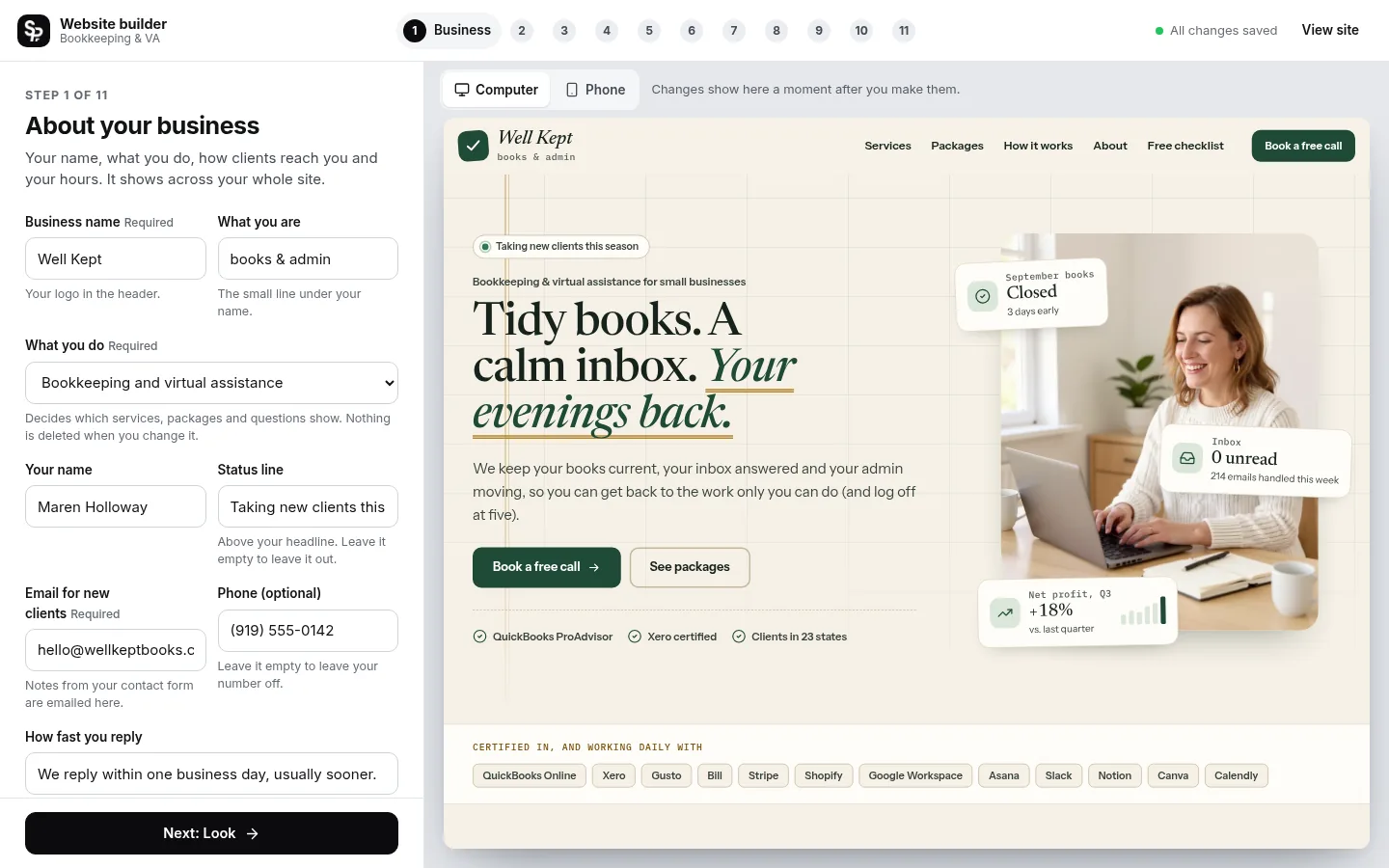This screenshot has width=1389, height=868.
Task: Click the All changes saved status text
Action: [x=1223, y=31]
